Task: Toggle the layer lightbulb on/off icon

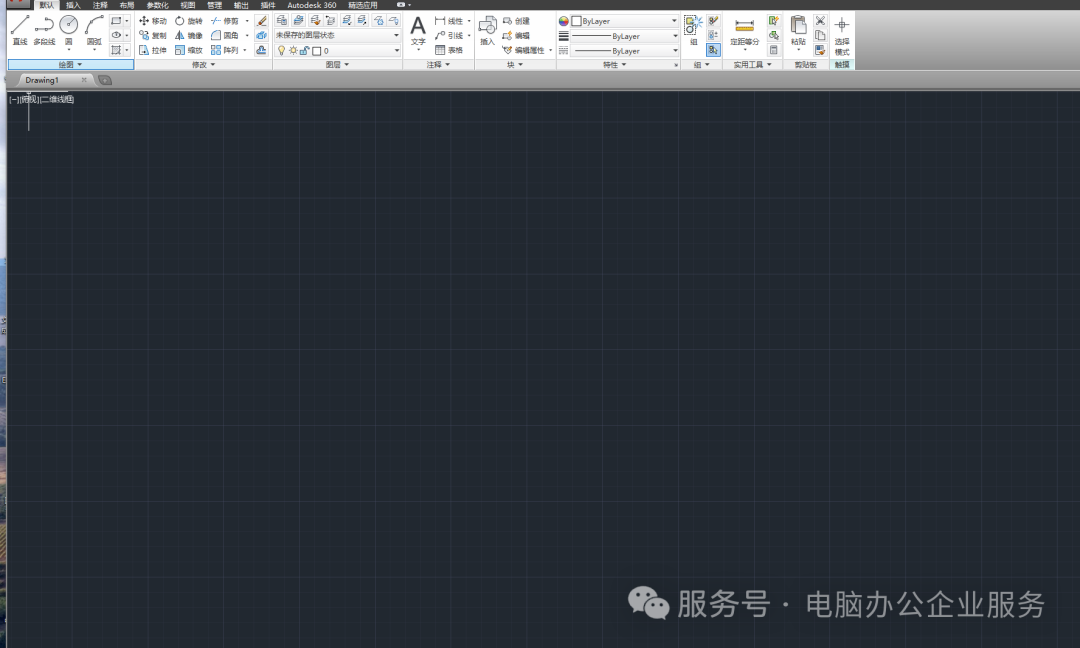Action: 281,50
